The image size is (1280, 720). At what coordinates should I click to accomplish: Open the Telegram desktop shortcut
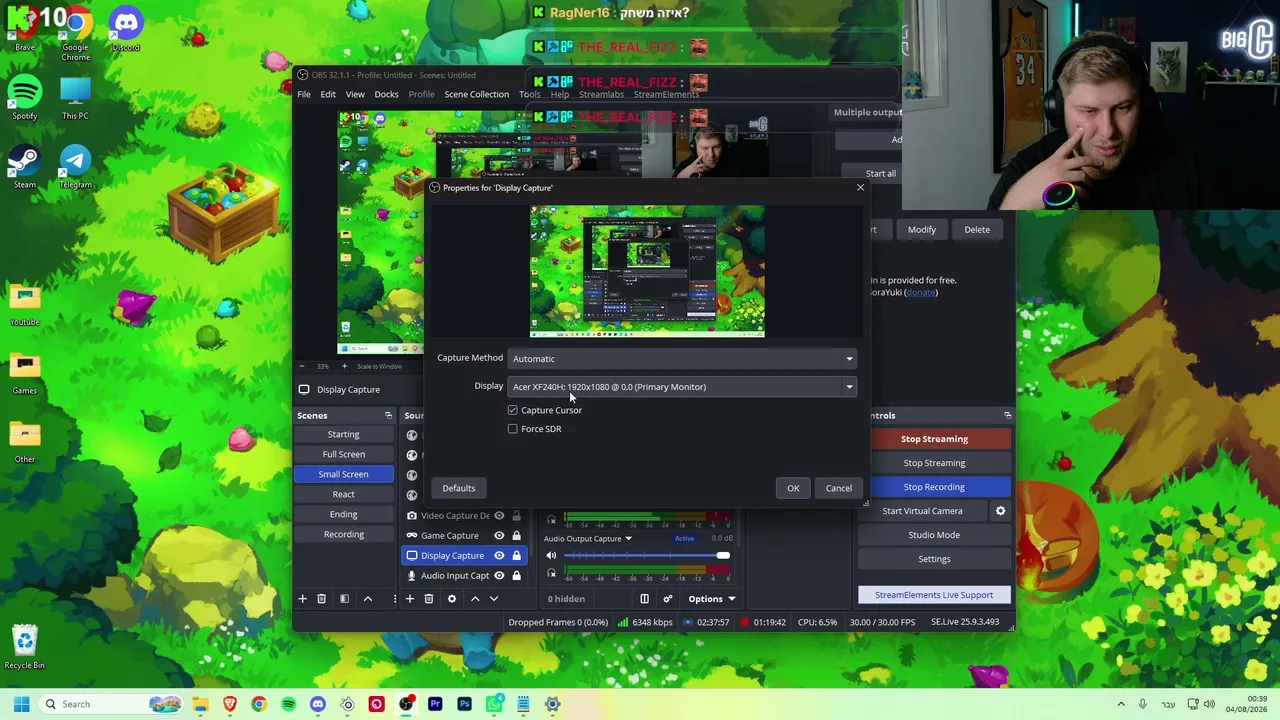pyautogui.click(x=75, y=167)
